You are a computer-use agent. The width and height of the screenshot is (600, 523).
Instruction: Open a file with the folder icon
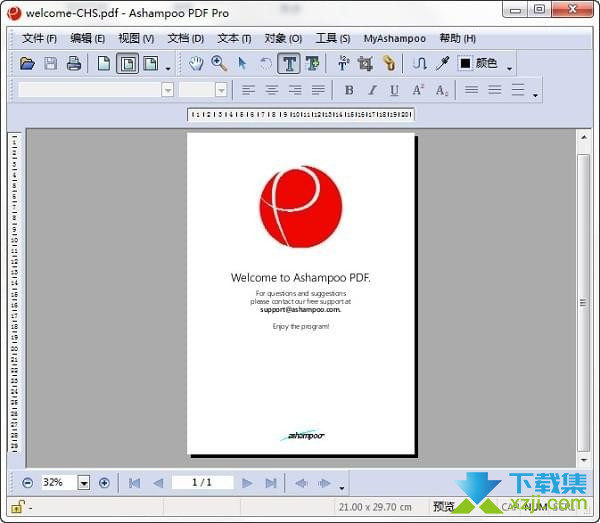coord(27,63)
